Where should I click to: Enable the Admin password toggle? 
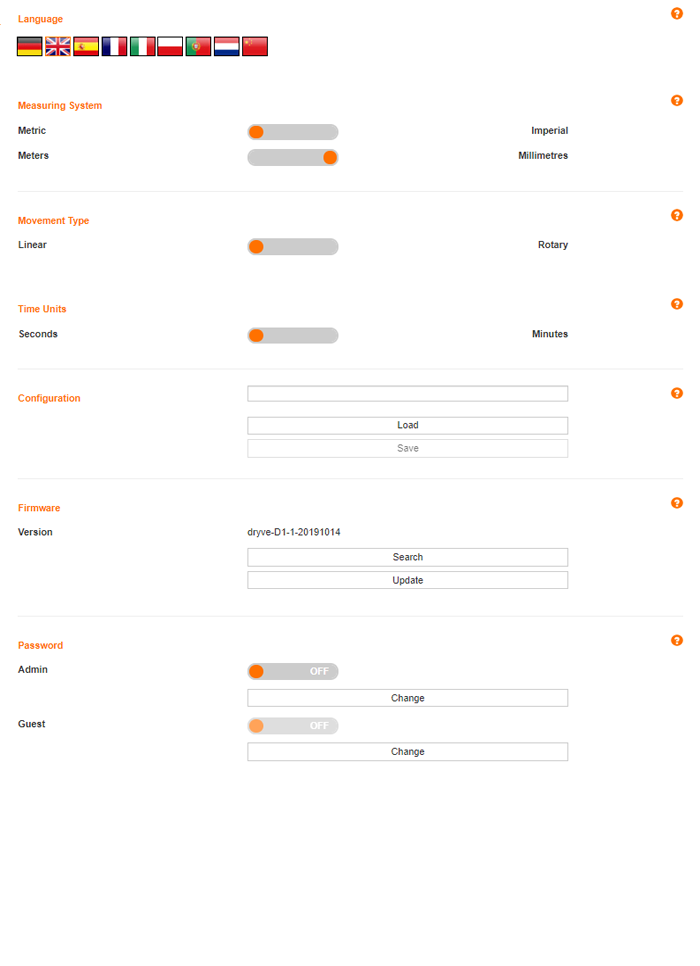coord(293,671)
